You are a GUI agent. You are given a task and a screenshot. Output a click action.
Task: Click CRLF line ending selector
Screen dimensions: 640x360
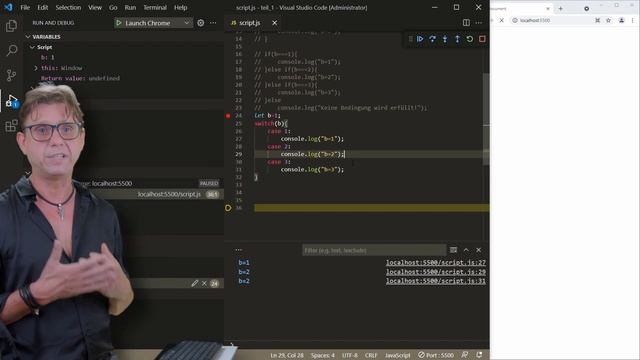tap(371, 355)
